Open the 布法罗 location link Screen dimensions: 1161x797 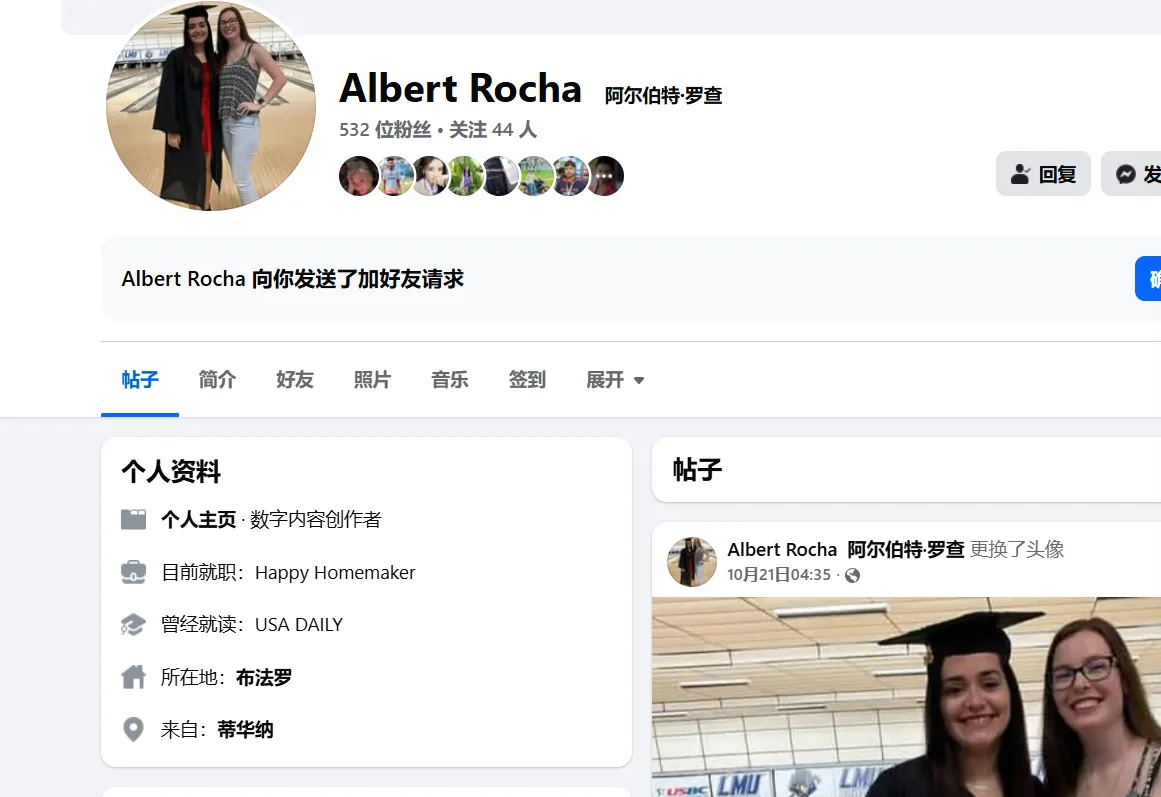click(x=264, y=677)
